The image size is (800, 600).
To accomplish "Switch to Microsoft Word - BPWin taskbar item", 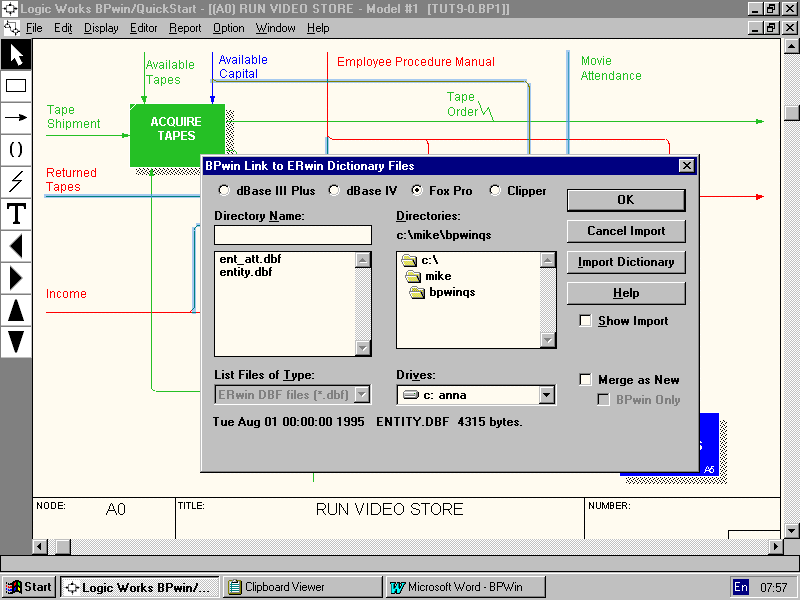I will point(466,587).
